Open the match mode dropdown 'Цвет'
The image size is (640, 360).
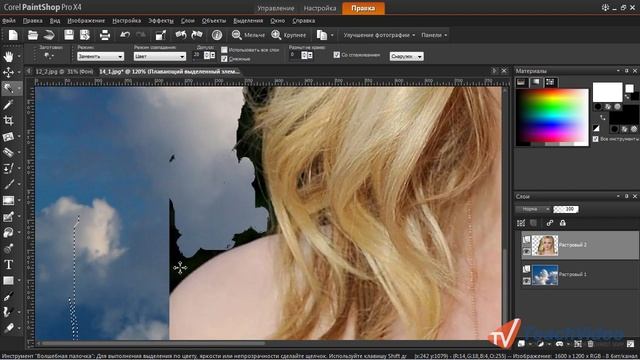[160, 56]
